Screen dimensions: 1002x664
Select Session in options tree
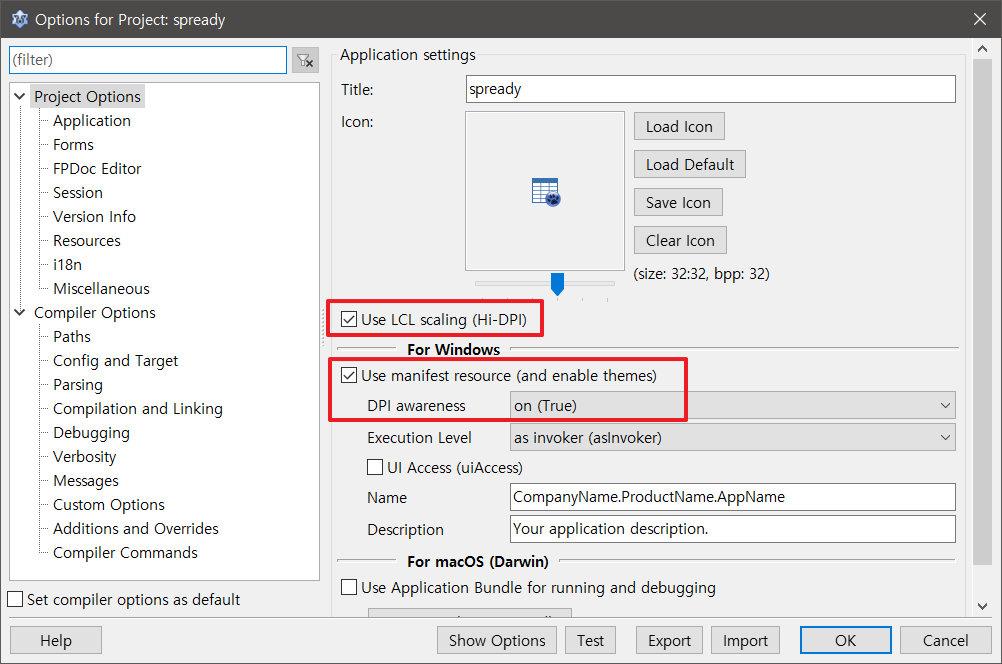(x=78, y=193)
